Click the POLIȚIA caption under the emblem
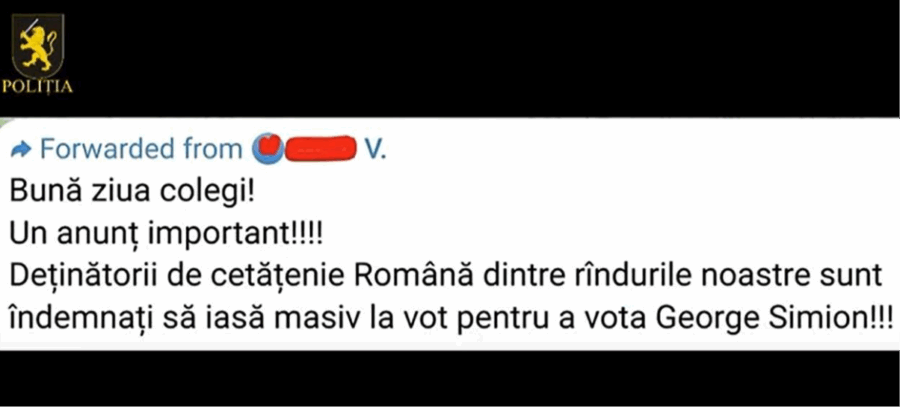 pyautogui.click(x=38, y=88)
